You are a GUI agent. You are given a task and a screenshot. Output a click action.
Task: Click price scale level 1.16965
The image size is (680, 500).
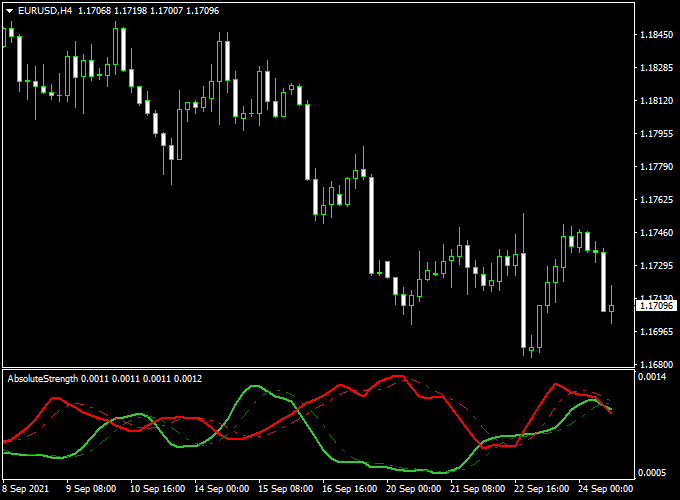657,331
